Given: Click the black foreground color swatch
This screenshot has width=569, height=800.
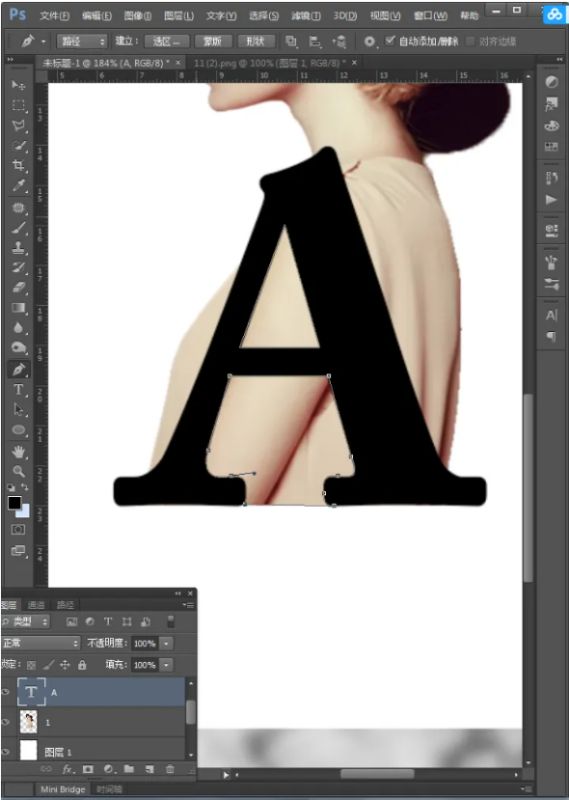Looking at the screenshot, I should pos(14,503).
